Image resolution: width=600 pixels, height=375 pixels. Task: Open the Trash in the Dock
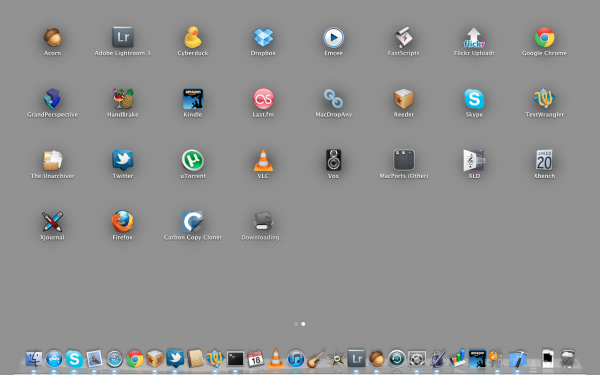[x=568, y=359]
